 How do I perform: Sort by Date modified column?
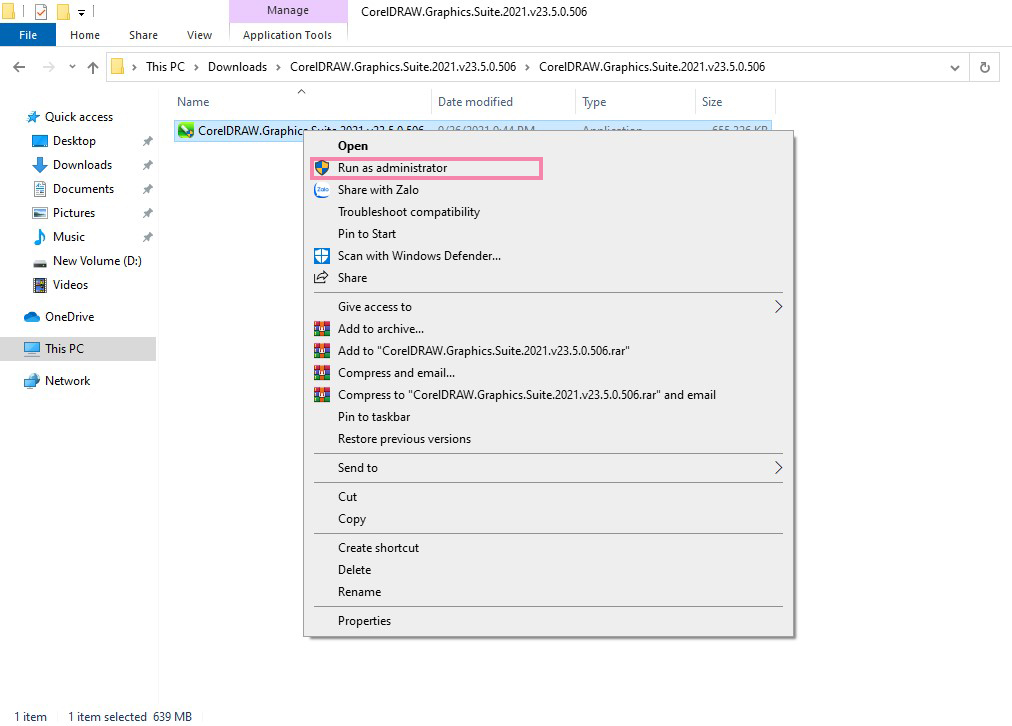503,102
